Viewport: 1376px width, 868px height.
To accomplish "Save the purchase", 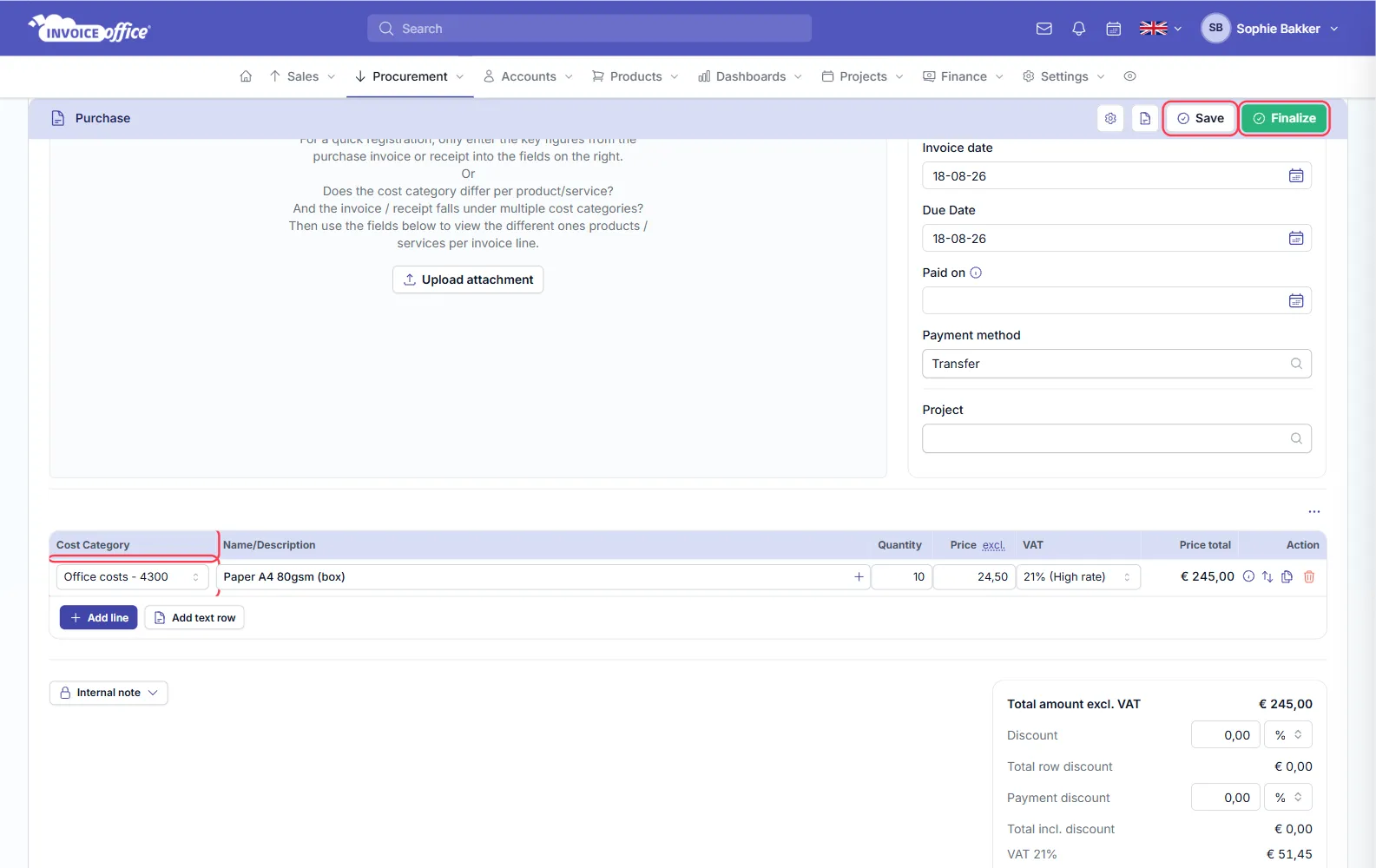I will tap(1201, 118).
